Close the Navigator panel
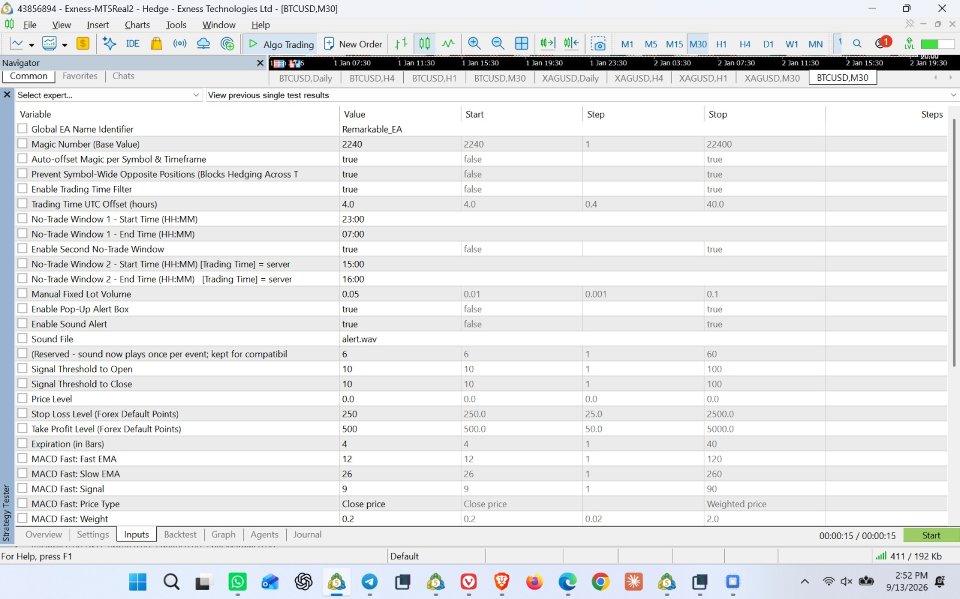 [x=260, y=62]
